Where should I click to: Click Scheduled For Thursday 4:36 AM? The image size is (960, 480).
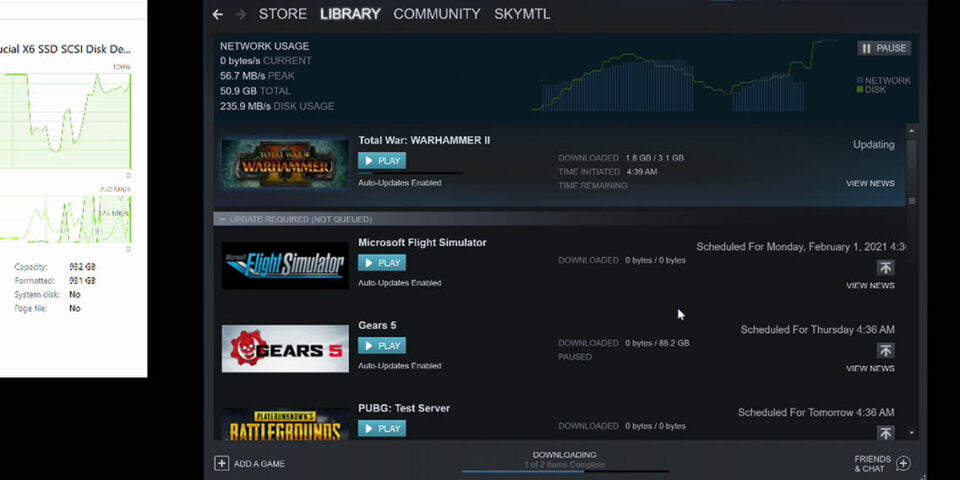[817, 330]
